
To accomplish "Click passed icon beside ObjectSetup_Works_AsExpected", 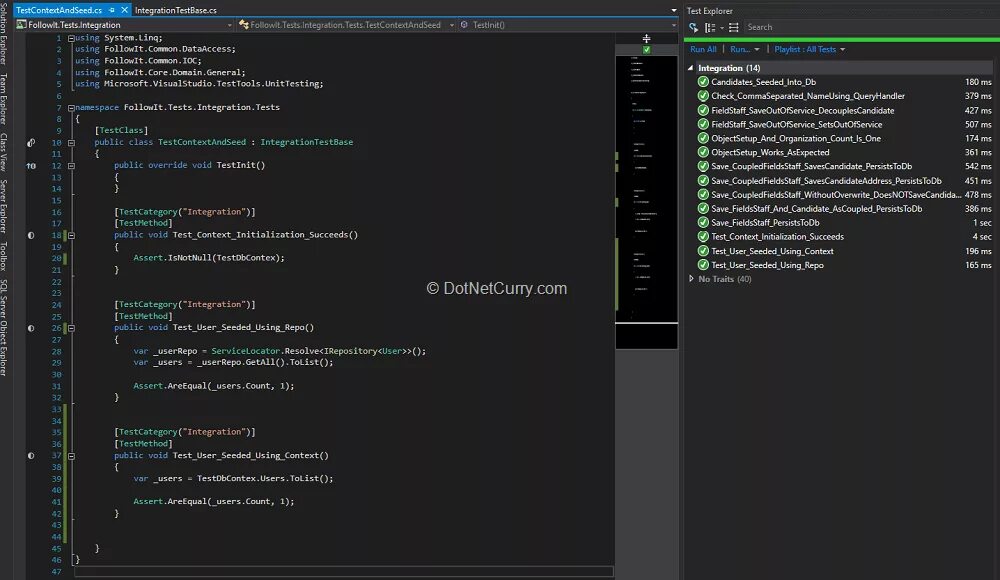I will pos(703,152).
